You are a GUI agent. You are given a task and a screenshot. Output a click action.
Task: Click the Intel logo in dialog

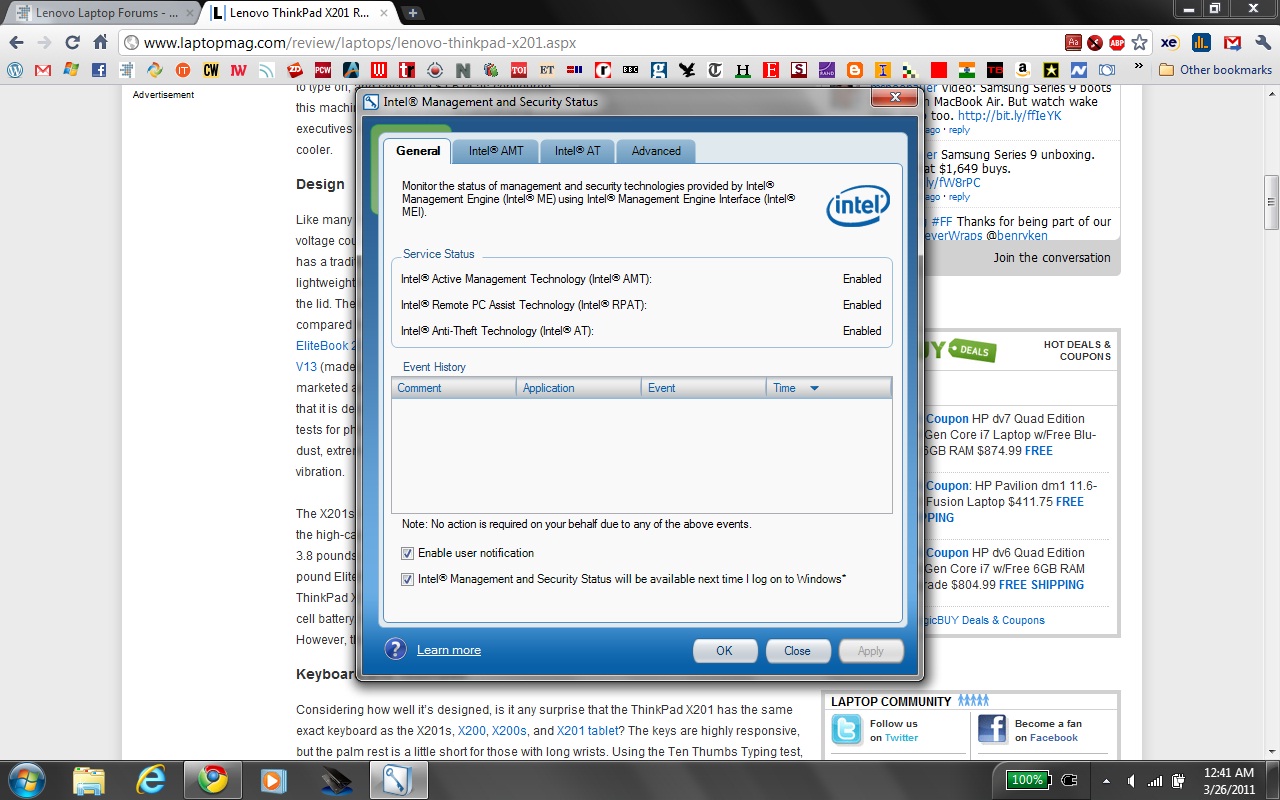point(857,206)
